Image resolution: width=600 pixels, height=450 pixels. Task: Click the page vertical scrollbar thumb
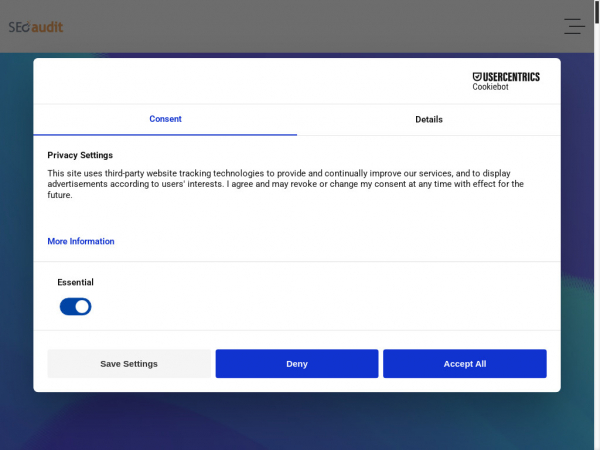point(597,11)
